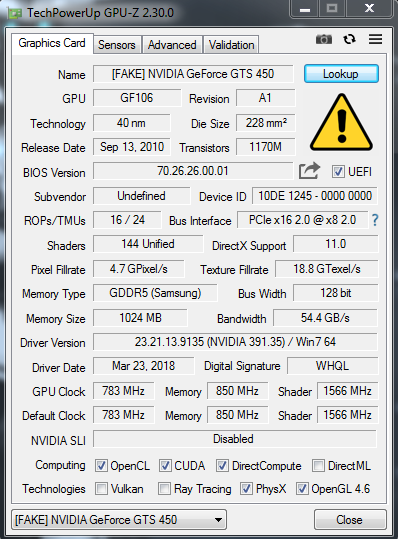Viewport: 398px width, 539px height.
Task: Click the Driver Date Mar 23, 2018 value
Action: pos(143,366)
